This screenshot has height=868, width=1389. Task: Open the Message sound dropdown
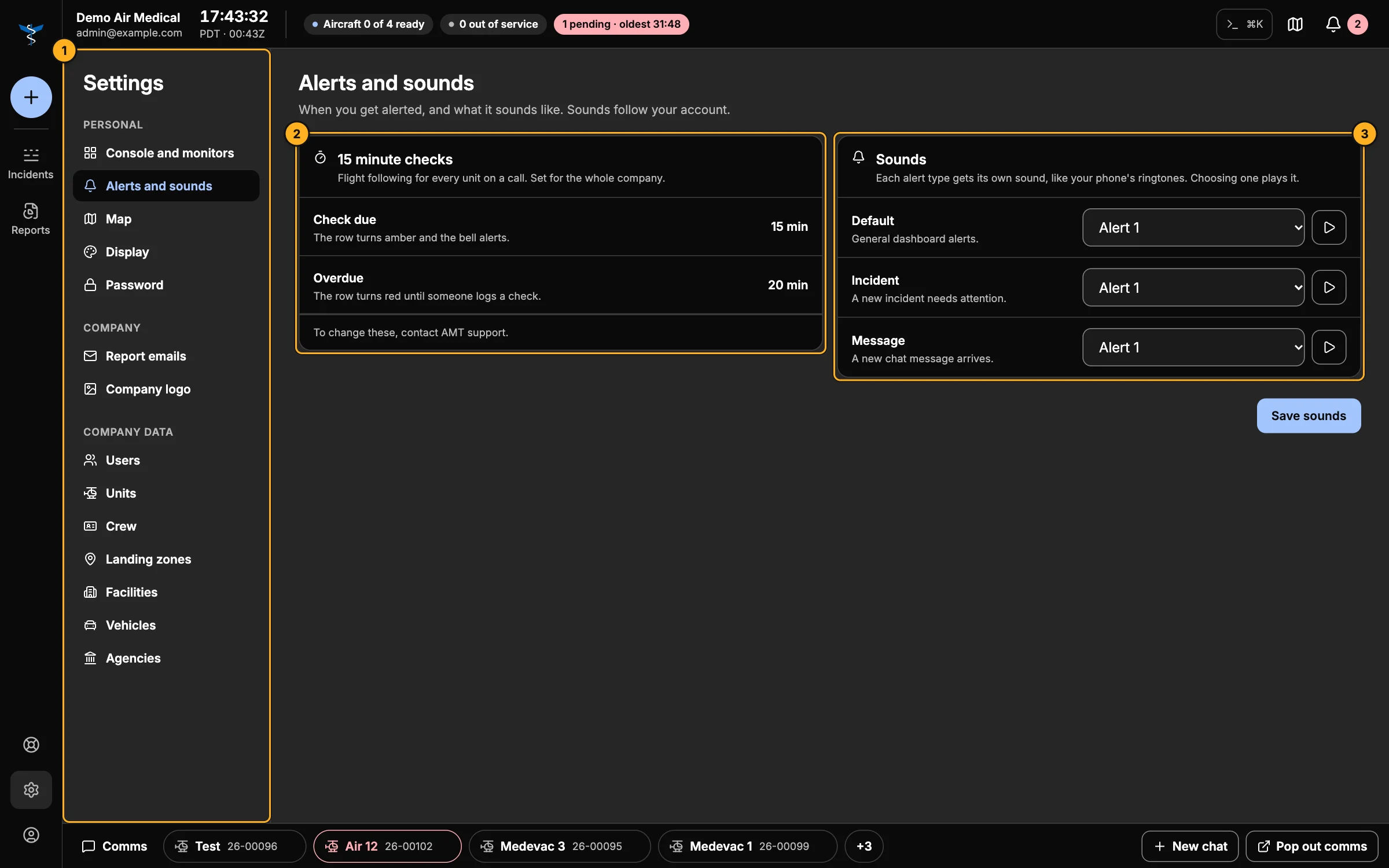pos(1193,347)
